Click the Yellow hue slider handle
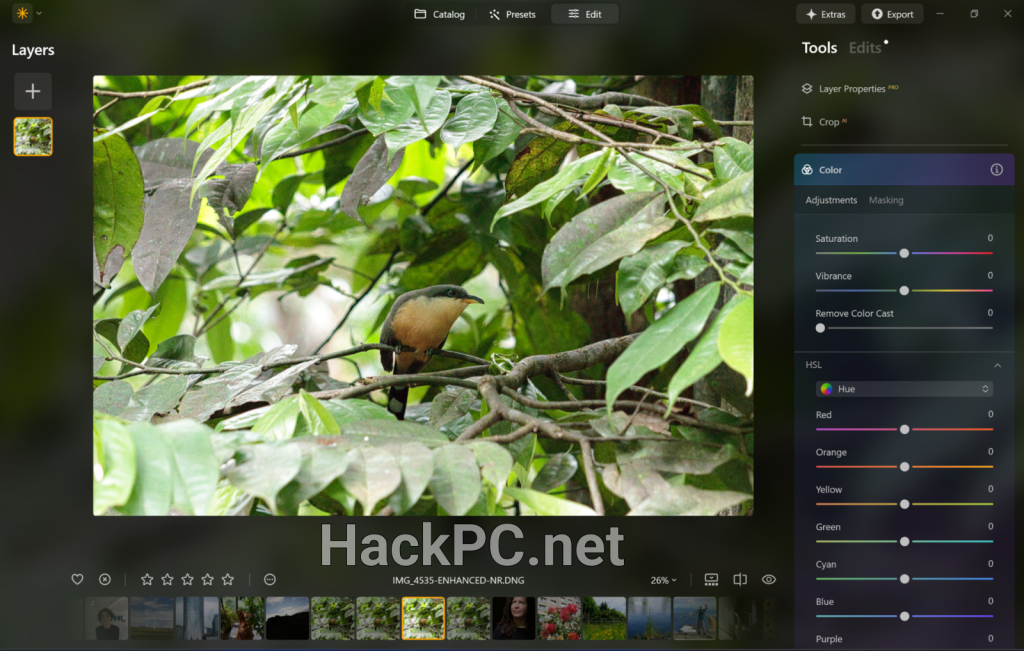 coord(904,503)
